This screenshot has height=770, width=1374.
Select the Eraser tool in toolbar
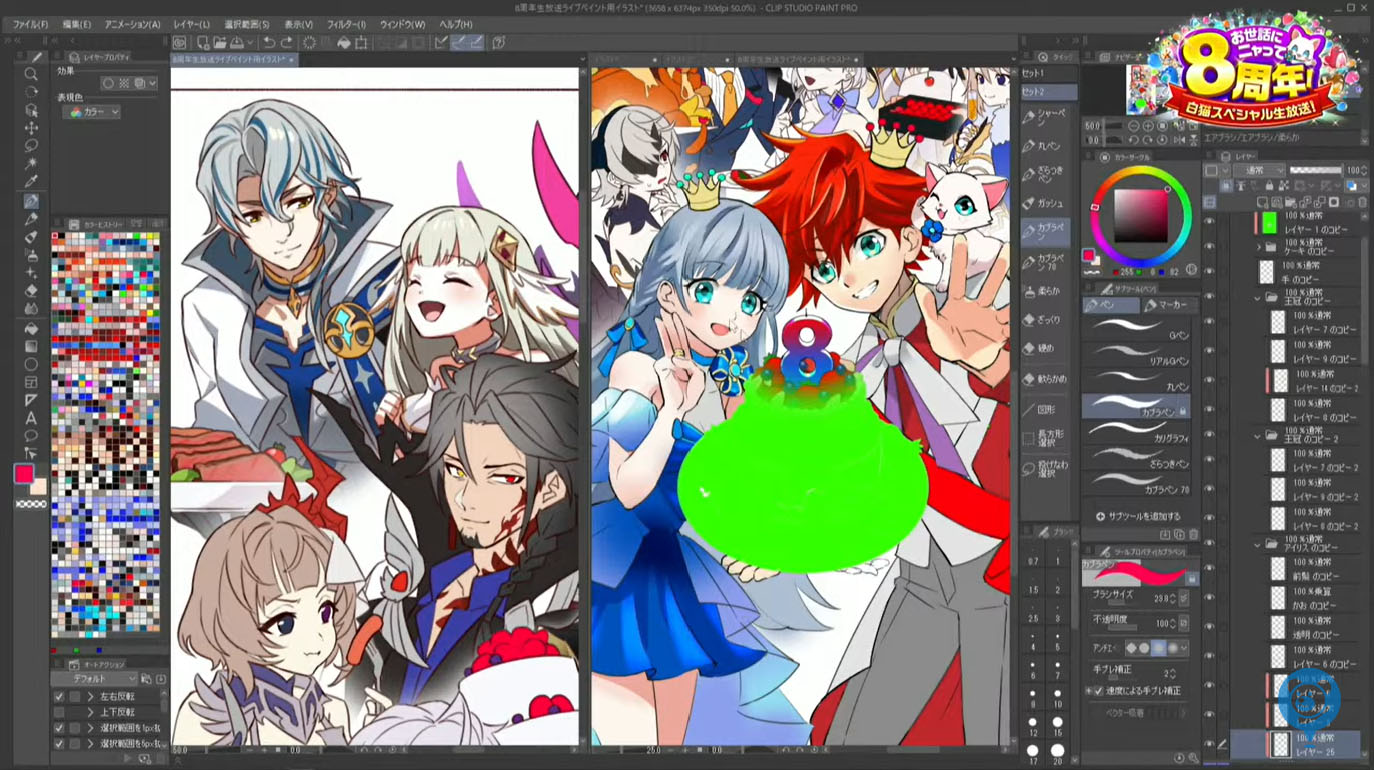(x=31, y=291)
